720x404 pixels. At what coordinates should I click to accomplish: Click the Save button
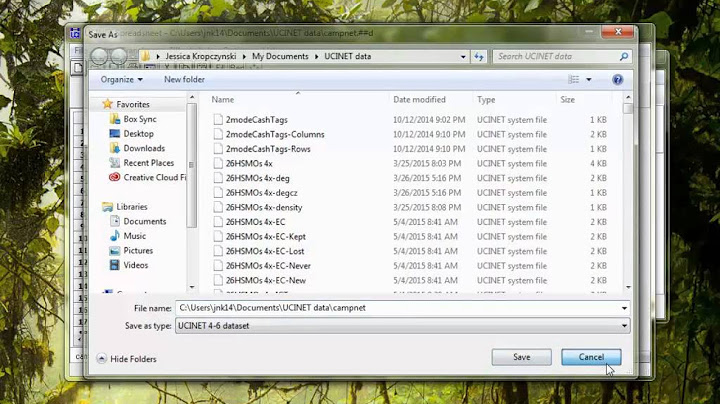(x=522, y=357)
